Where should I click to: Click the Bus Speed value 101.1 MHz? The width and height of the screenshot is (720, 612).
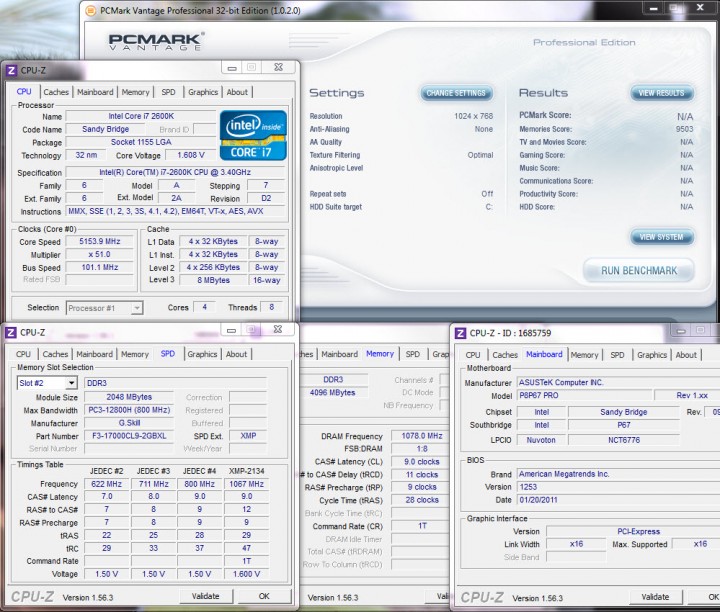[x=100, y=267]
